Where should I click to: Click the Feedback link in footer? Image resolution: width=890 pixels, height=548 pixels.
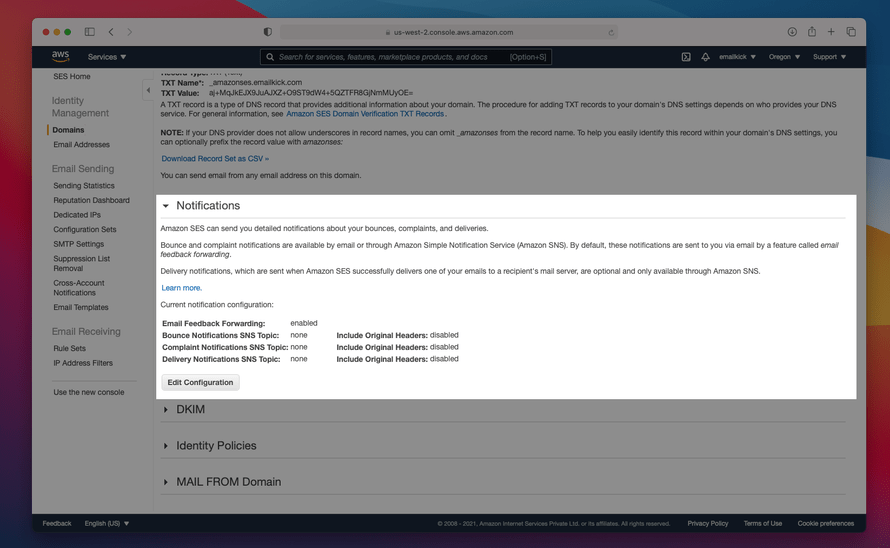click(57, 523)
